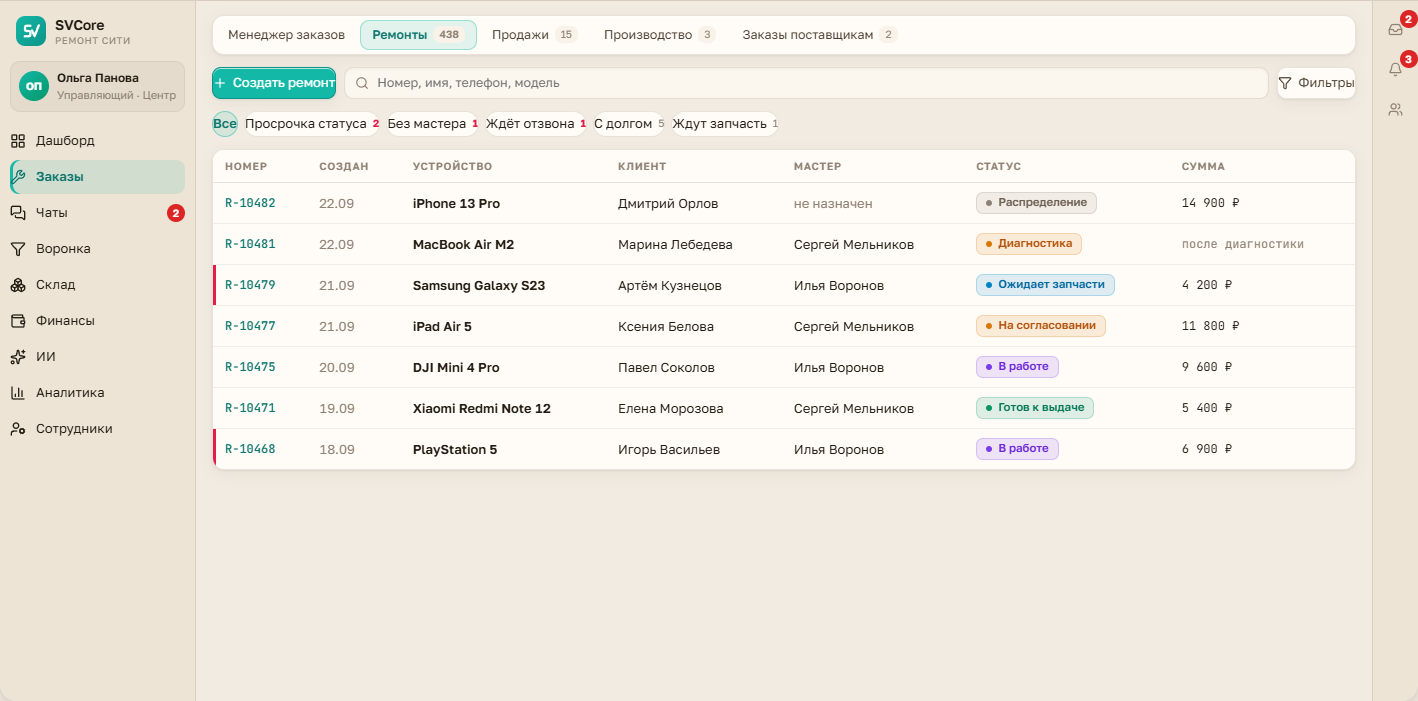Open the Воронка funnel icon
1418x701 pixels.
18,249
